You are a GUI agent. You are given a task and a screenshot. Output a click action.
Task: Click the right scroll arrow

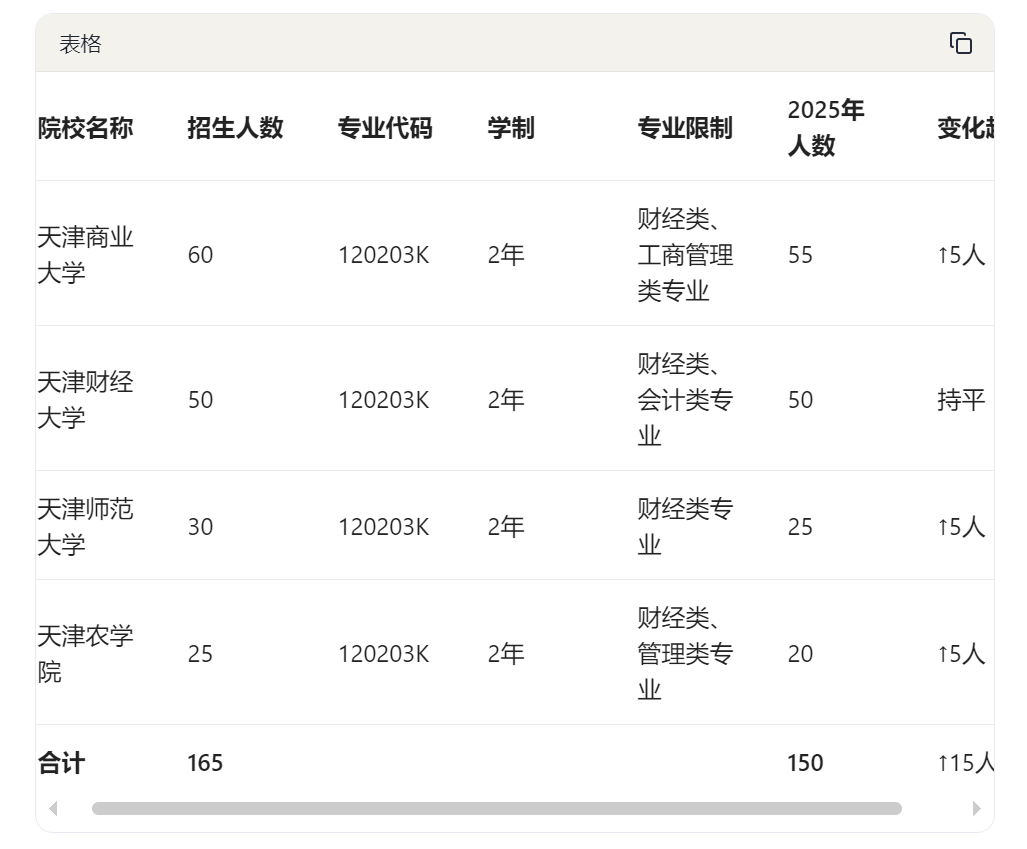click(x=976, y=808)
